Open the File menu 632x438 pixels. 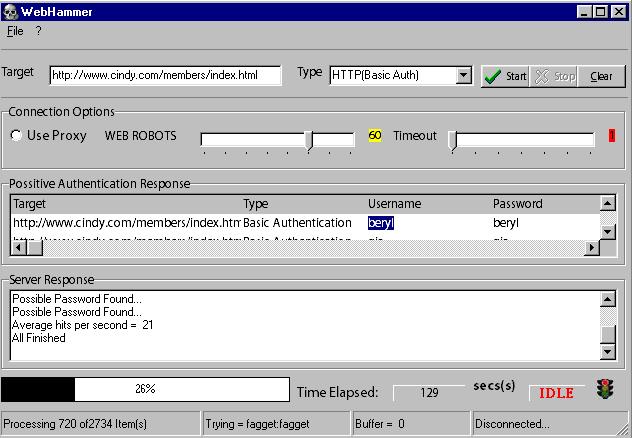pyautogui.click(x=14, y=31)
